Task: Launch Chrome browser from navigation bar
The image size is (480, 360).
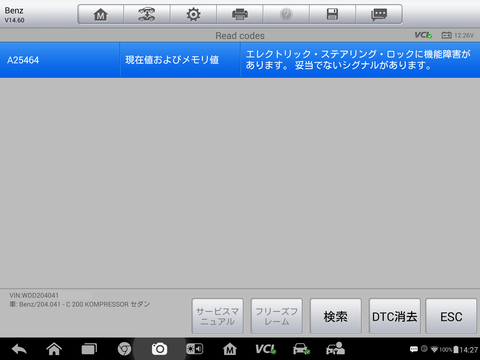Action: [124, 349]
